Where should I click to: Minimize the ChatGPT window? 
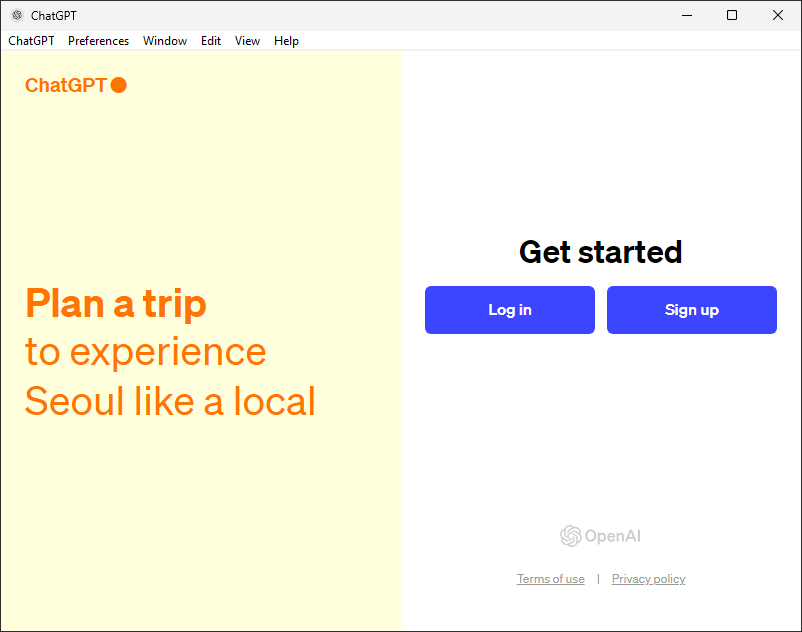(687, 15)
